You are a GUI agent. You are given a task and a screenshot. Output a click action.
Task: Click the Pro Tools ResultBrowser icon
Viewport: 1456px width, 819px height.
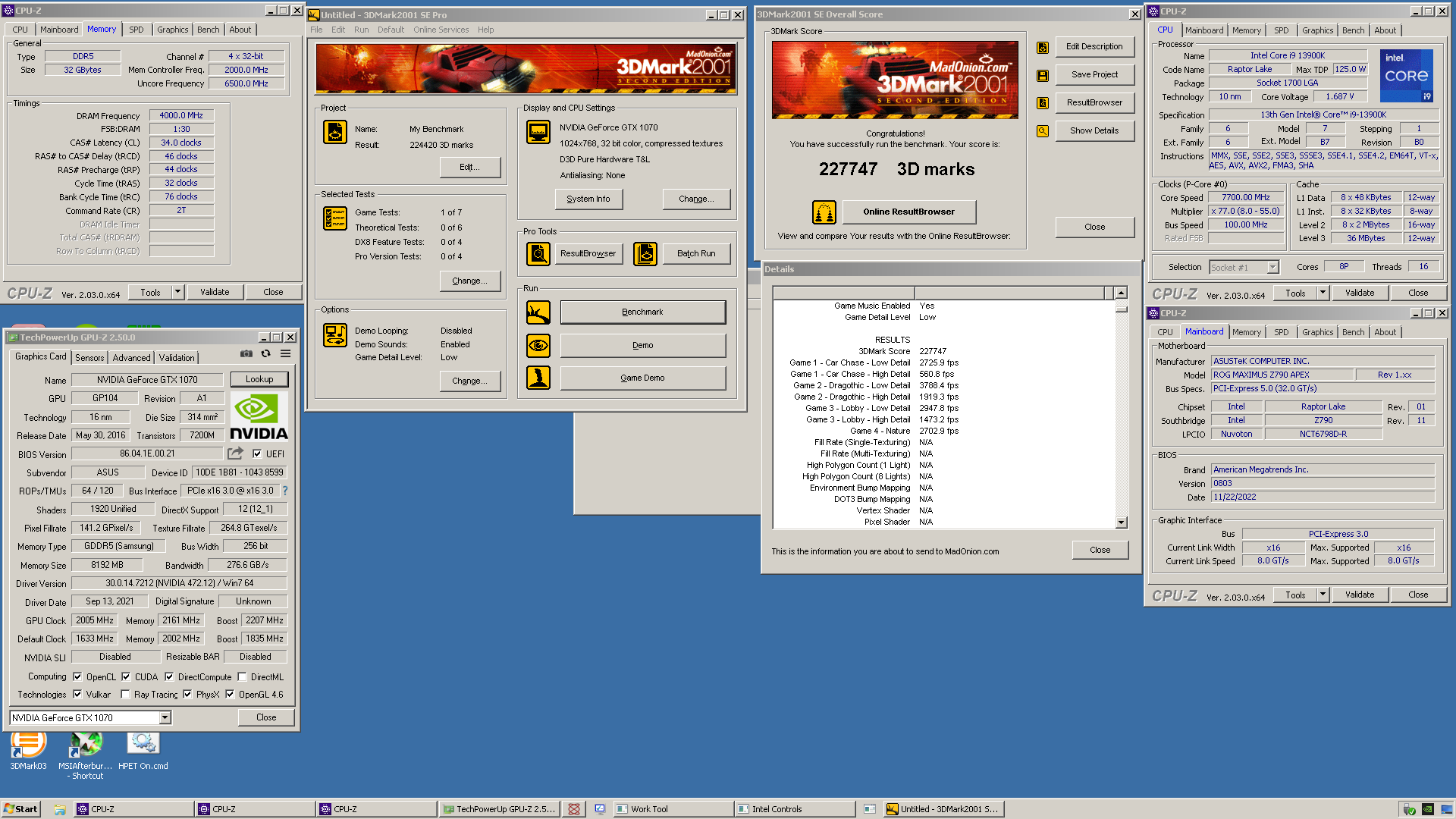[538, 253]
